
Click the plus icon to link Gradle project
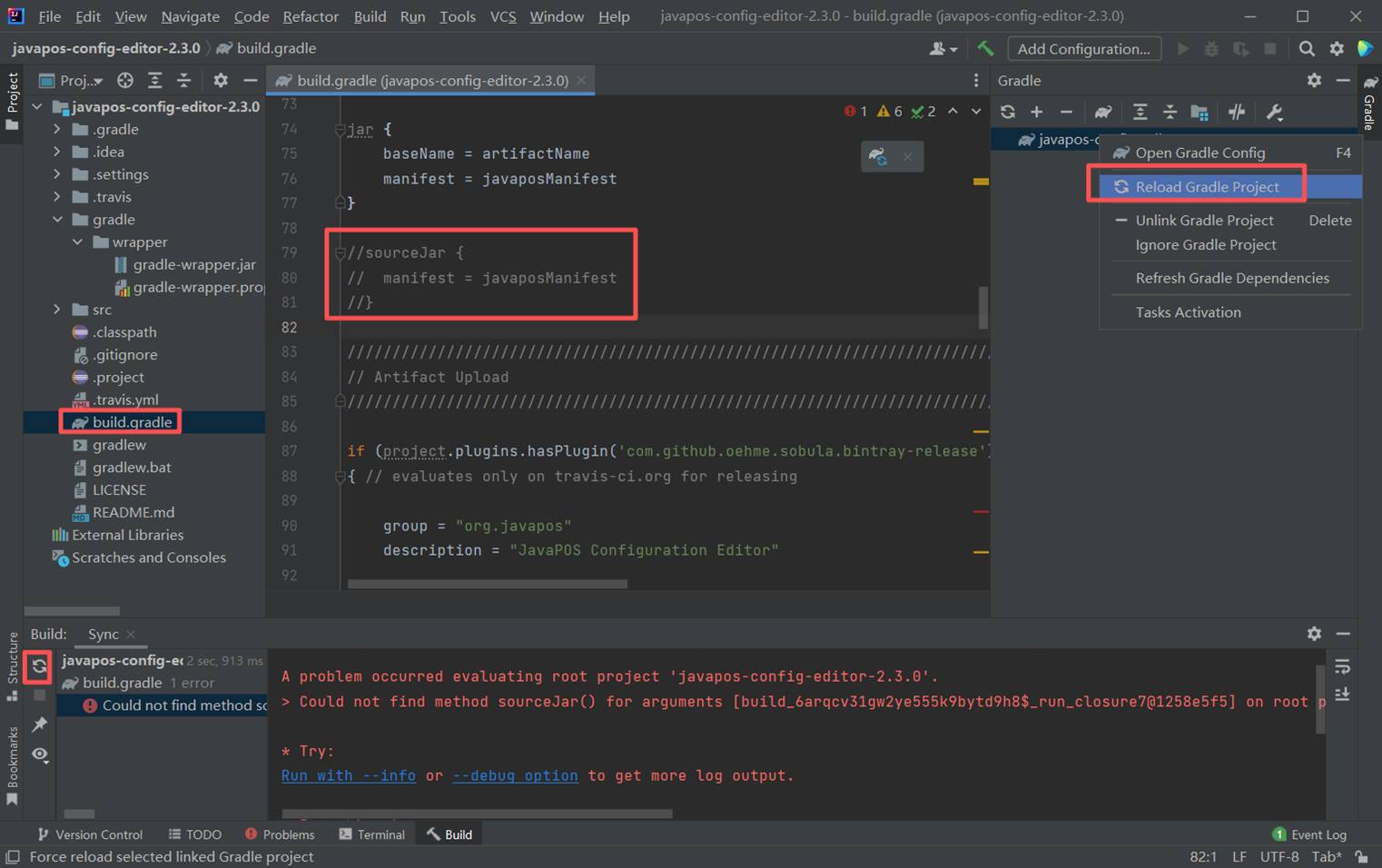pos(1037,112)
